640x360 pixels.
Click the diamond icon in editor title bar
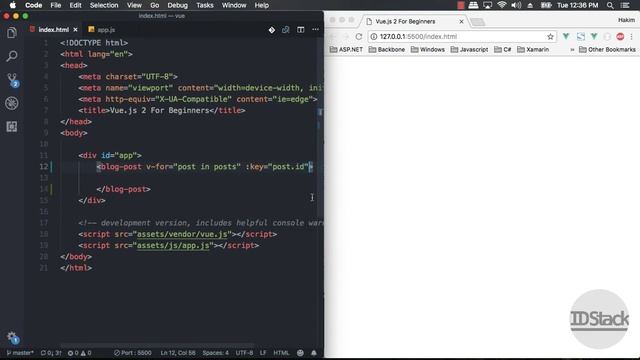click(271, 30)
